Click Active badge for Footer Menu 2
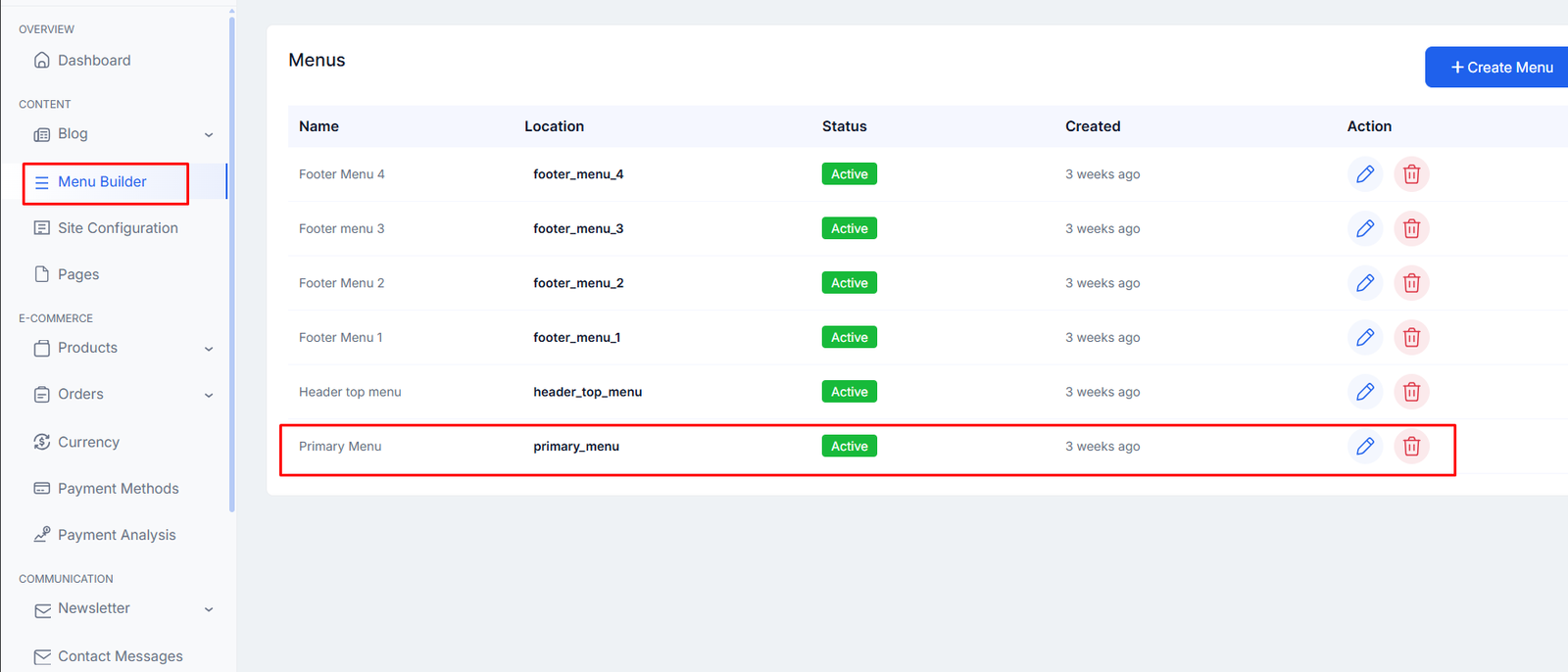 (850, 283)
